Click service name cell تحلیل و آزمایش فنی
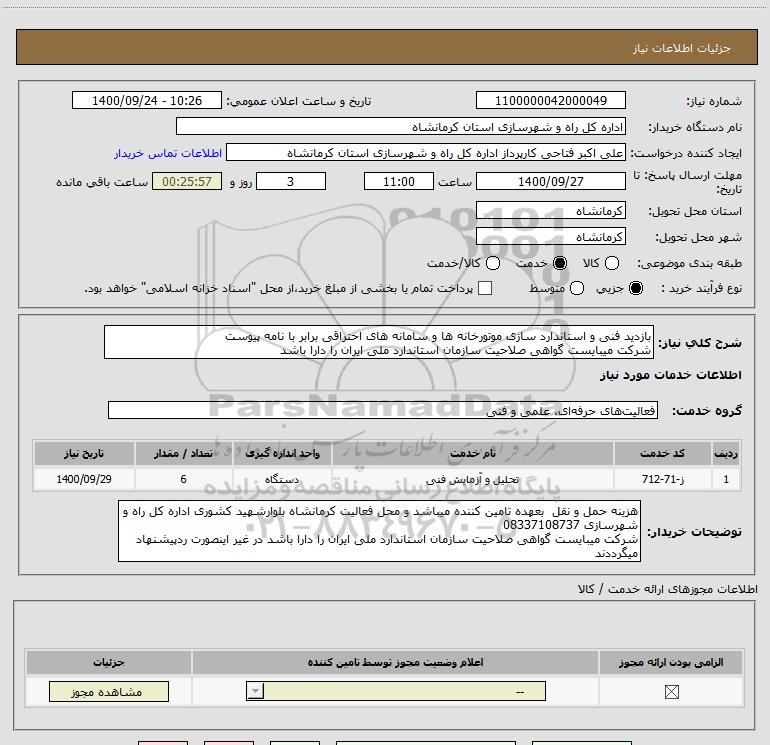 point(473,479)
